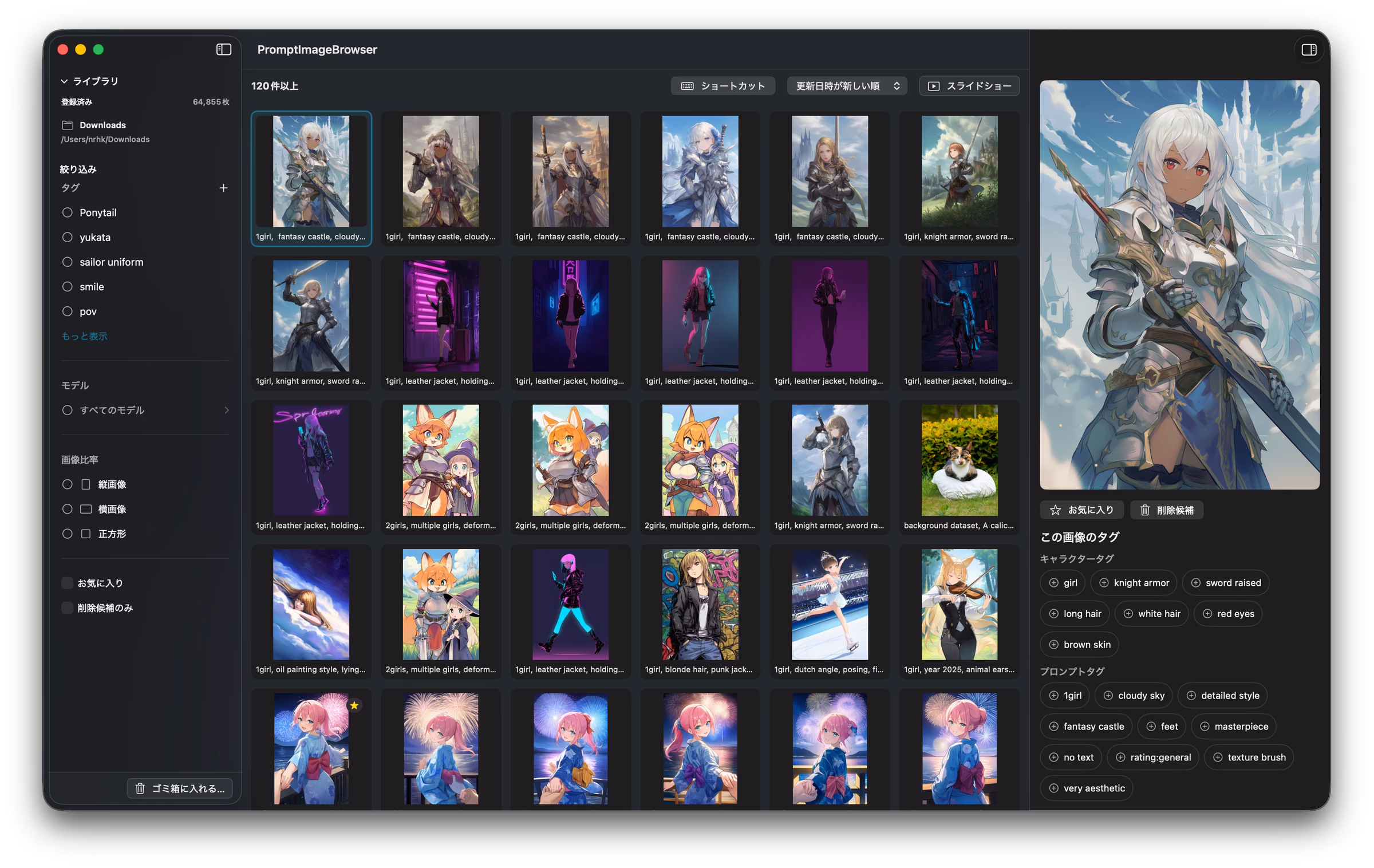Viewport: 1374px width, 868px height.
Task: Select the yukata tag radio button
Action: pos(68,237)
